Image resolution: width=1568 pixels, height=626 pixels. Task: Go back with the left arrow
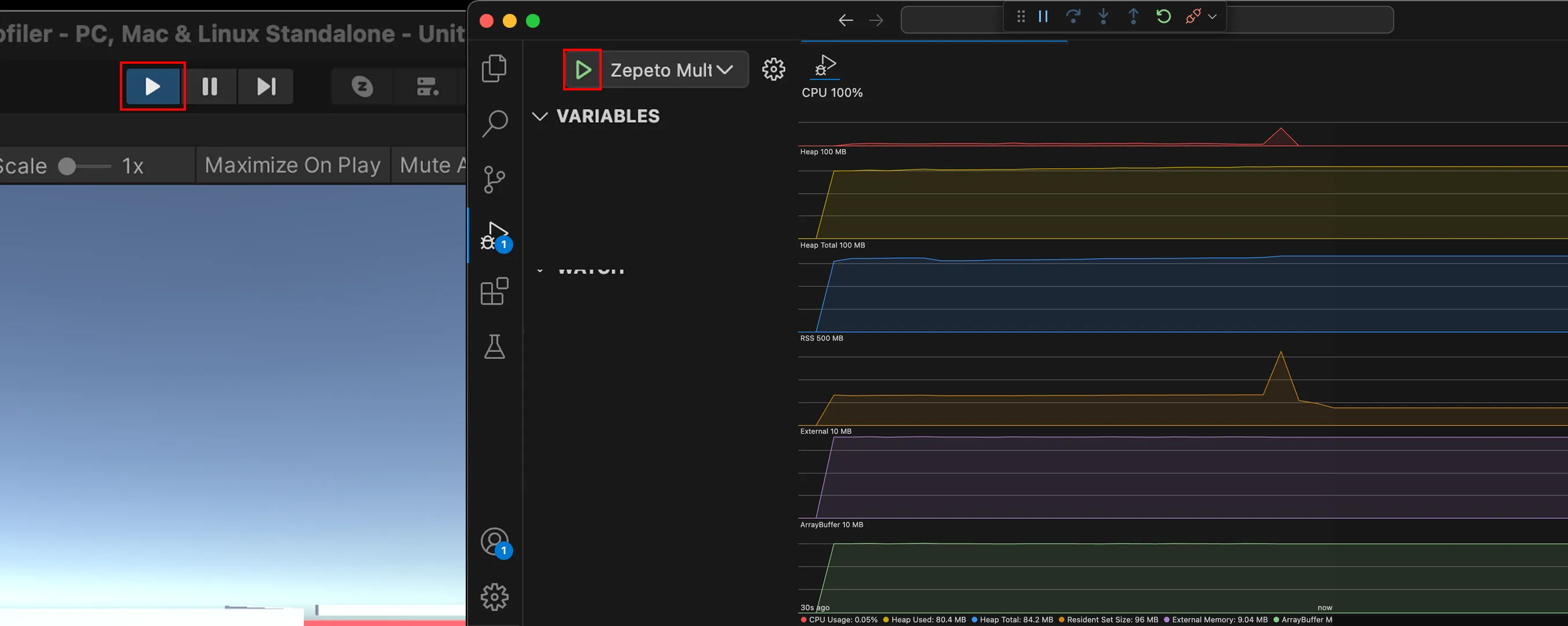click(x=846, y=21)
